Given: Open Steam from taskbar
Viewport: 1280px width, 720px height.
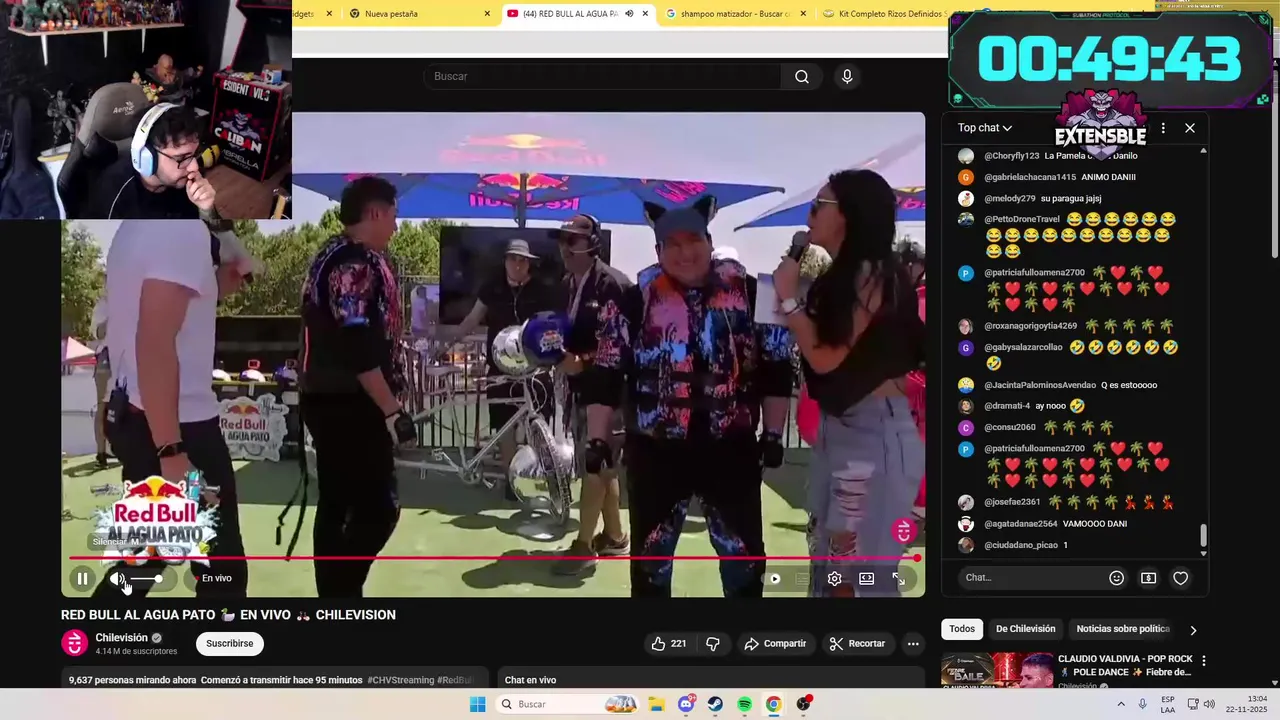Looking at the screenshot, I should click(x=715, y=704).
